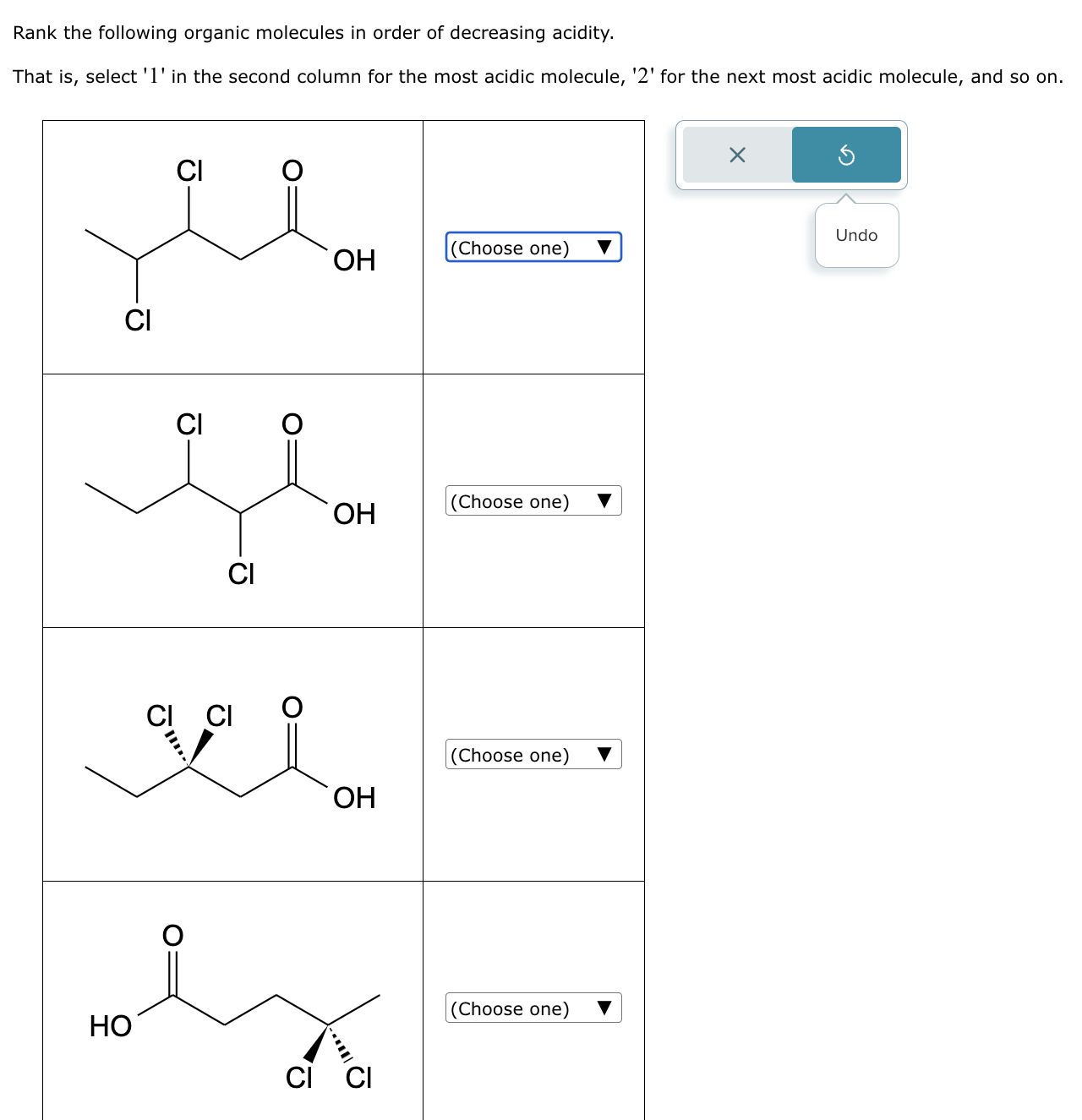Click the second molecule structure with CI below
The image size is (1082, 1120).
(x=232, y=499)
